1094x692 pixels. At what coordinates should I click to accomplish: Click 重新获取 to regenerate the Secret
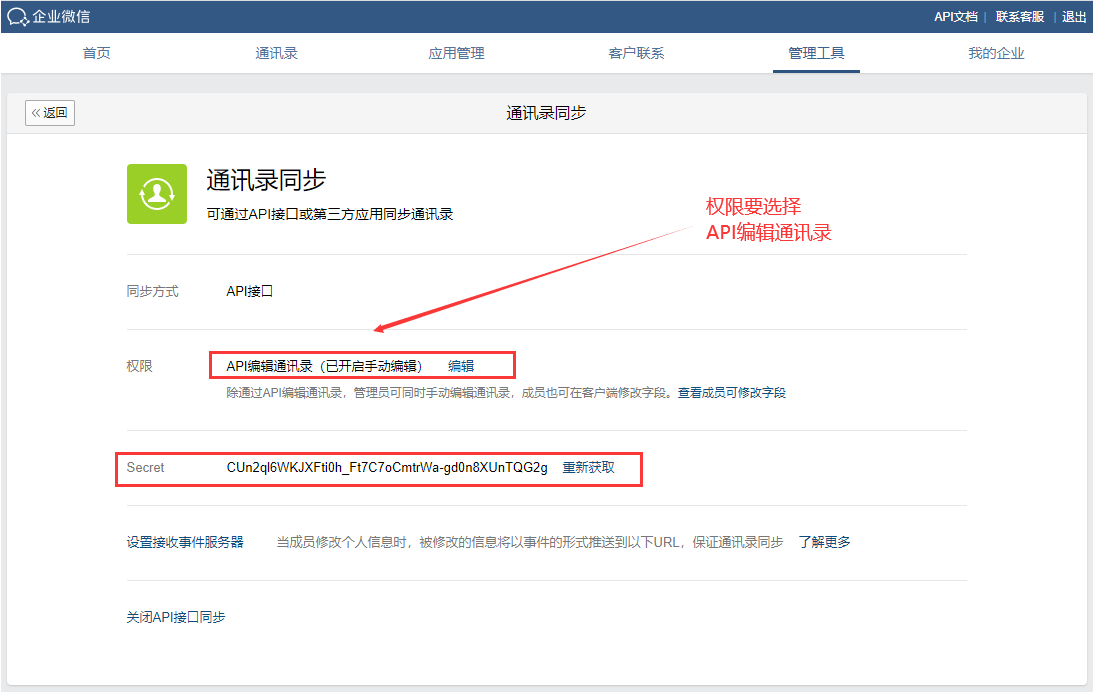tap(588, 468)
